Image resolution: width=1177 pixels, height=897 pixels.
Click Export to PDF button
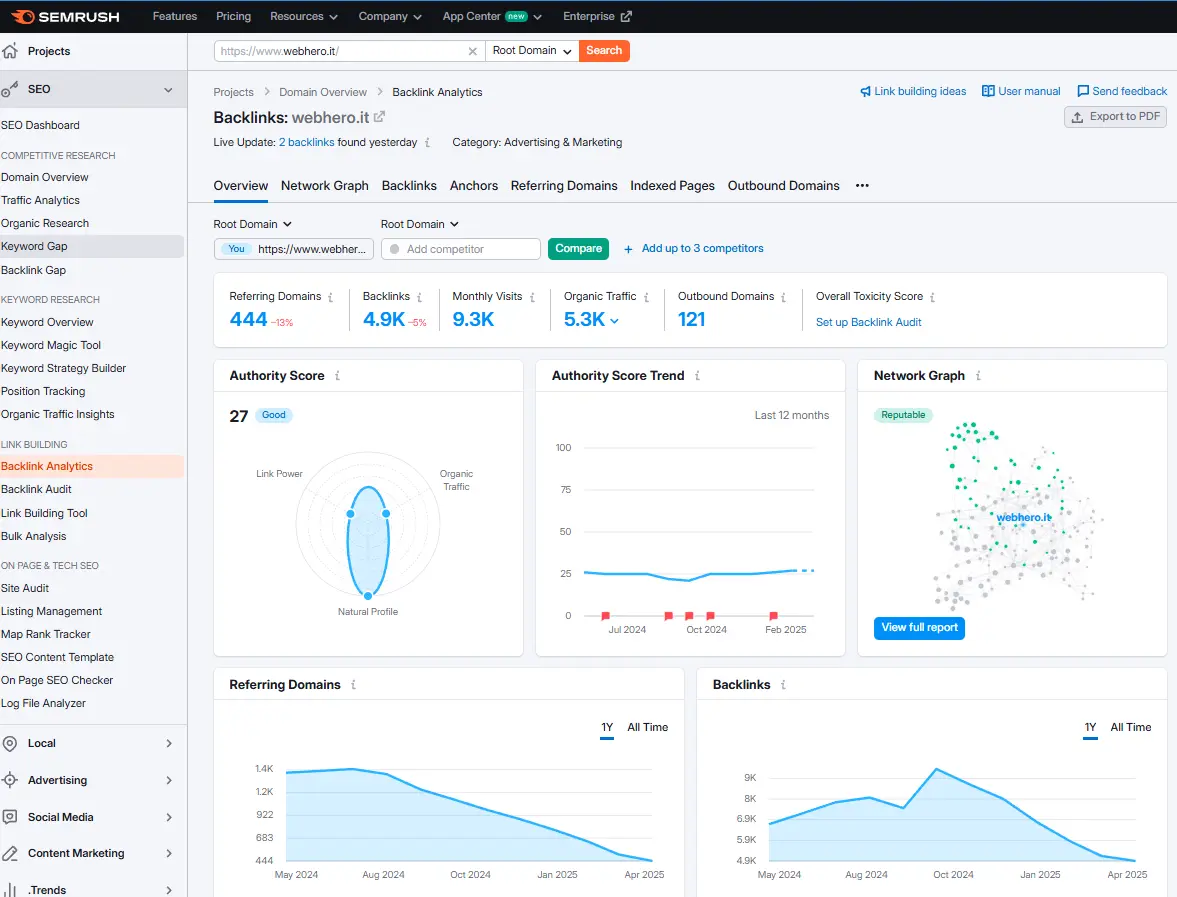tap(1115, 116)
